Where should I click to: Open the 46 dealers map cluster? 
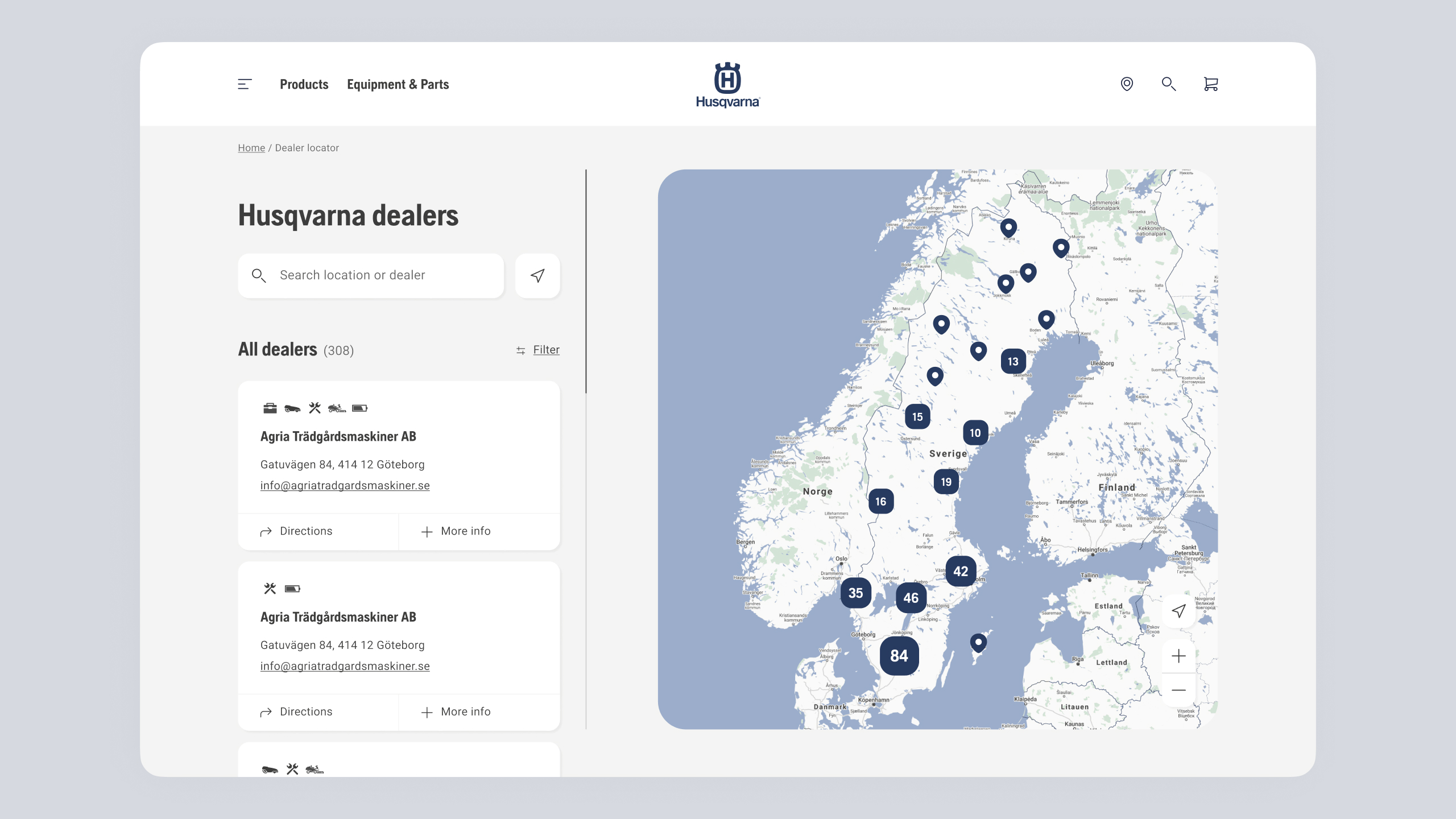click(911, 598)
